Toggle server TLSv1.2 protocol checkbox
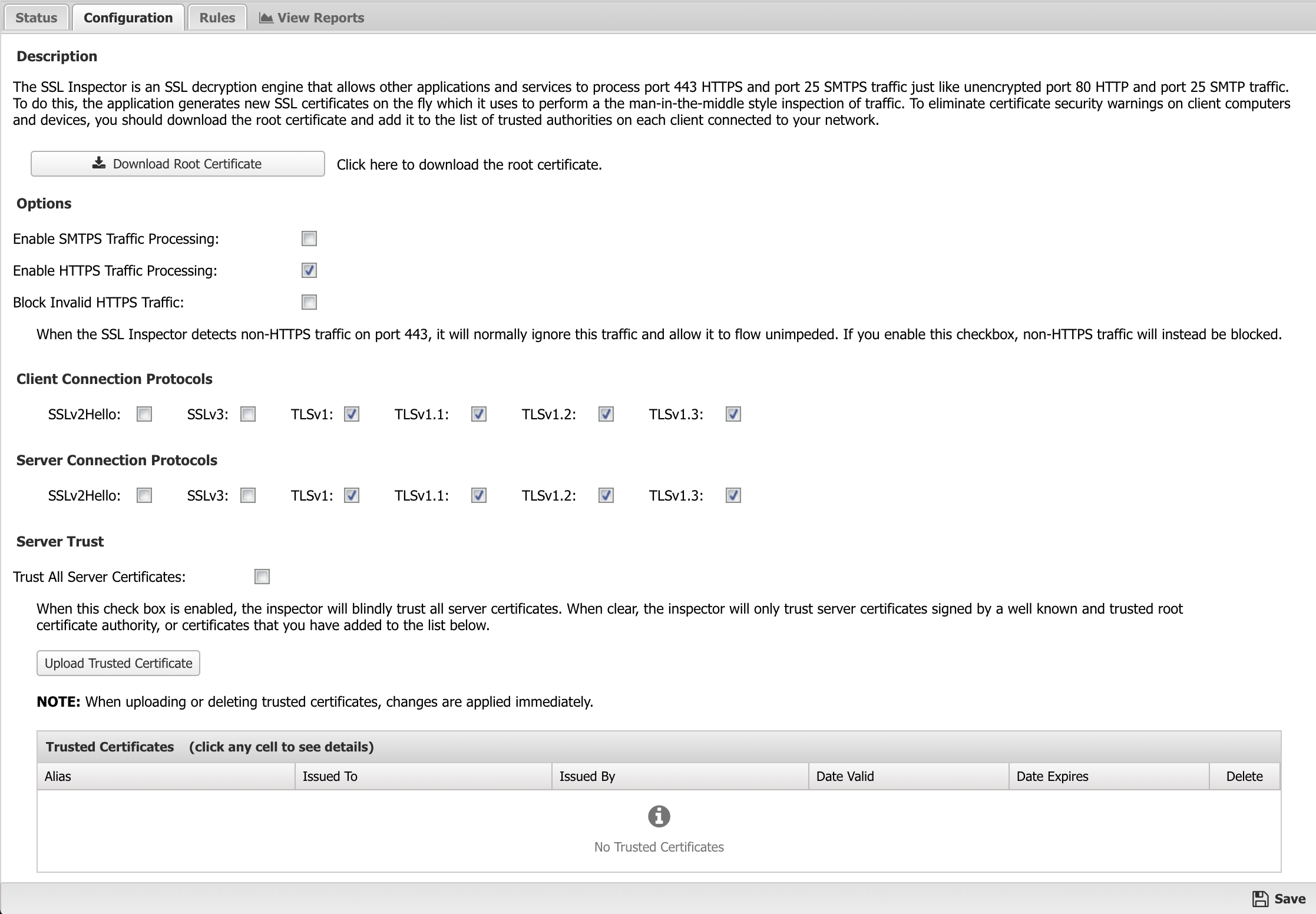 tap(606, 495)
